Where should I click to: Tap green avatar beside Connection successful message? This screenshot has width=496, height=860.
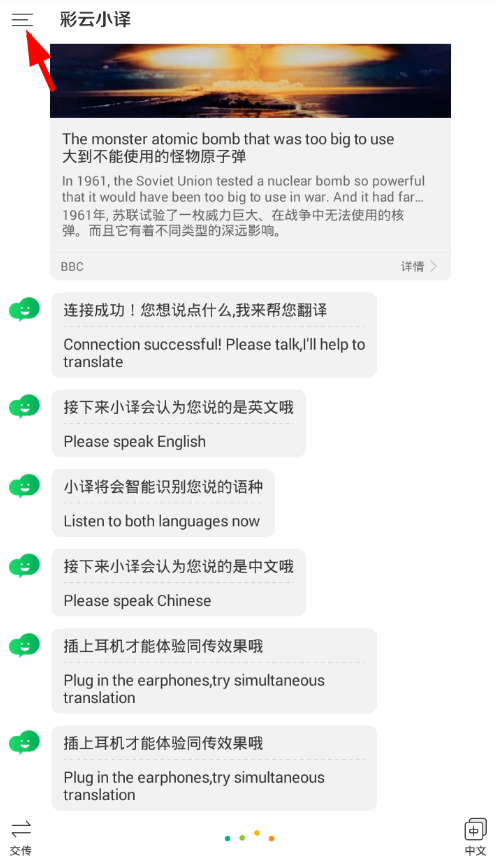(24, 309)
